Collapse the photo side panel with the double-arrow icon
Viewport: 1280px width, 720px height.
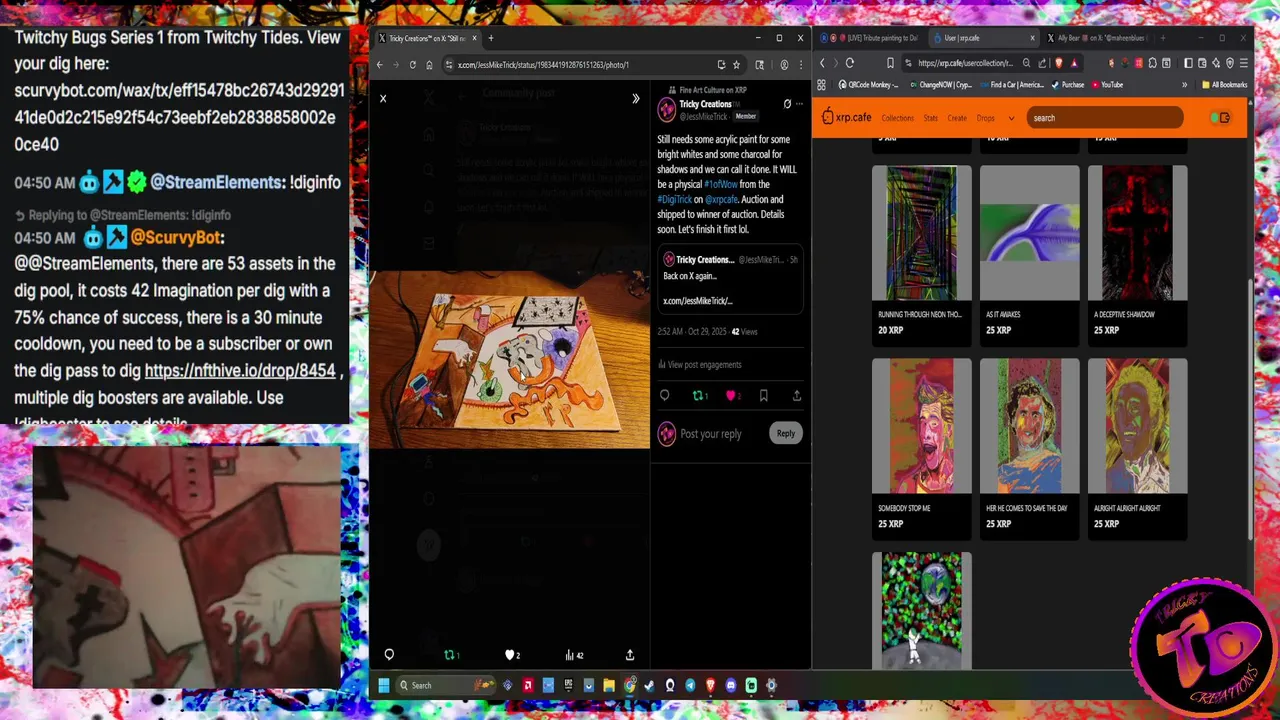[x=635, y=98]
